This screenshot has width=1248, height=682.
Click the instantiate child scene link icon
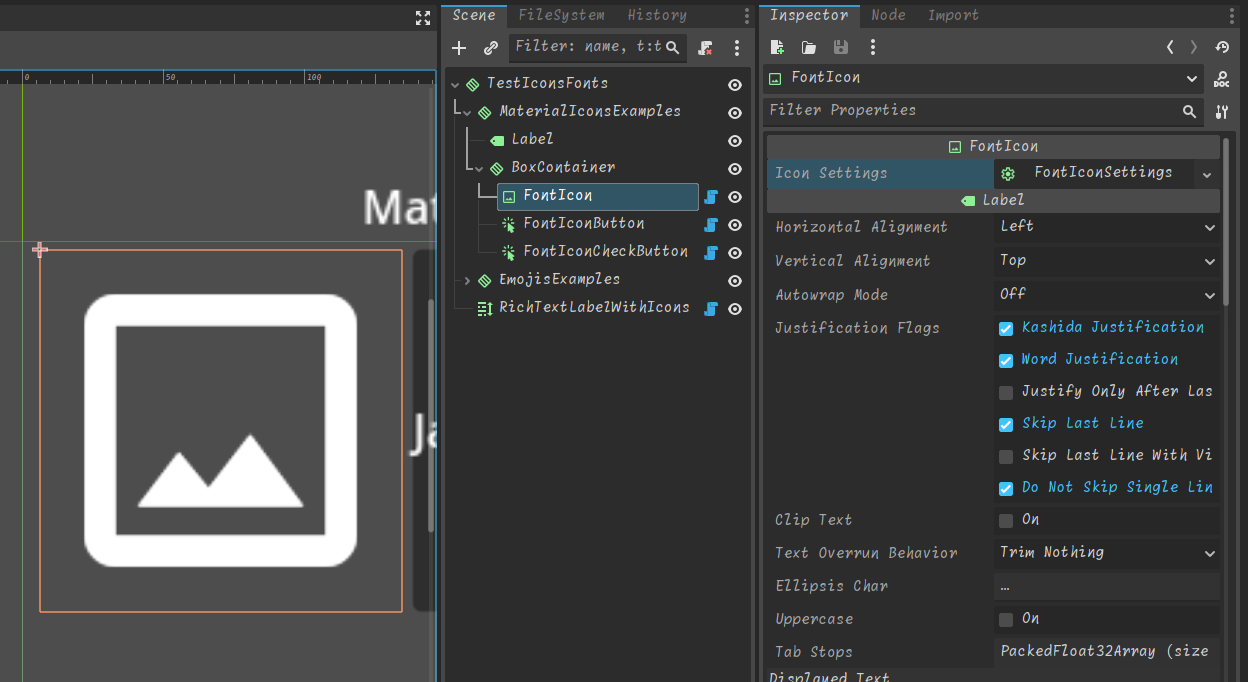click(491, 47)
